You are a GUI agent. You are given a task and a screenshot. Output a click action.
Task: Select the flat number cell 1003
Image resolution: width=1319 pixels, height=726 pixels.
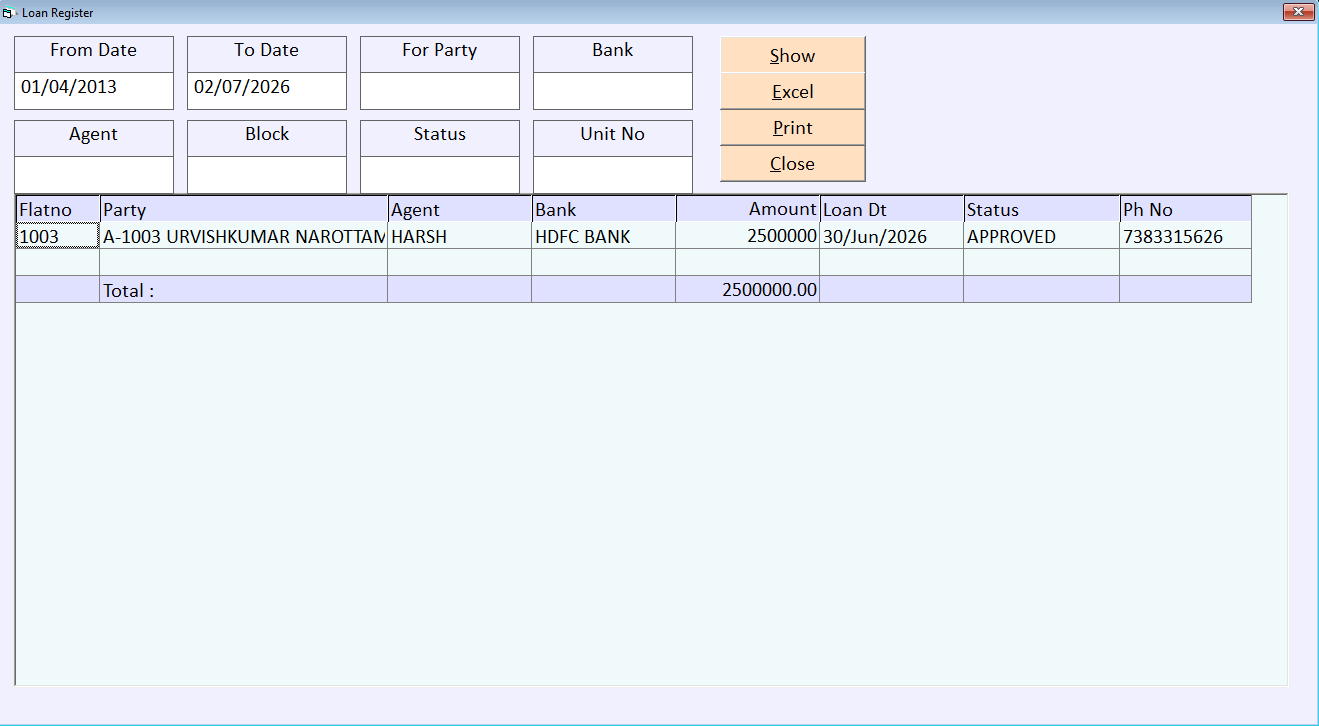pyautogui.click(x=58, y=236)
